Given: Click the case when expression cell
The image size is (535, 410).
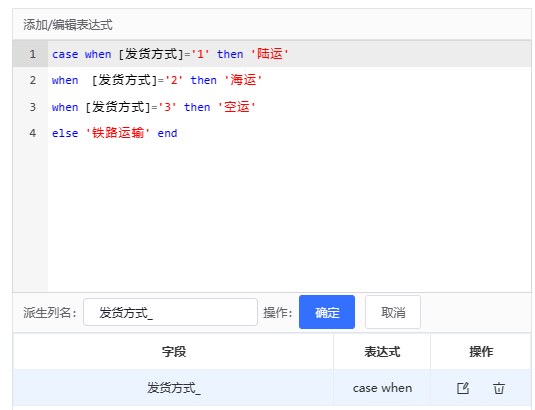Looking at the screenshot, I should (x=382, y=388).
